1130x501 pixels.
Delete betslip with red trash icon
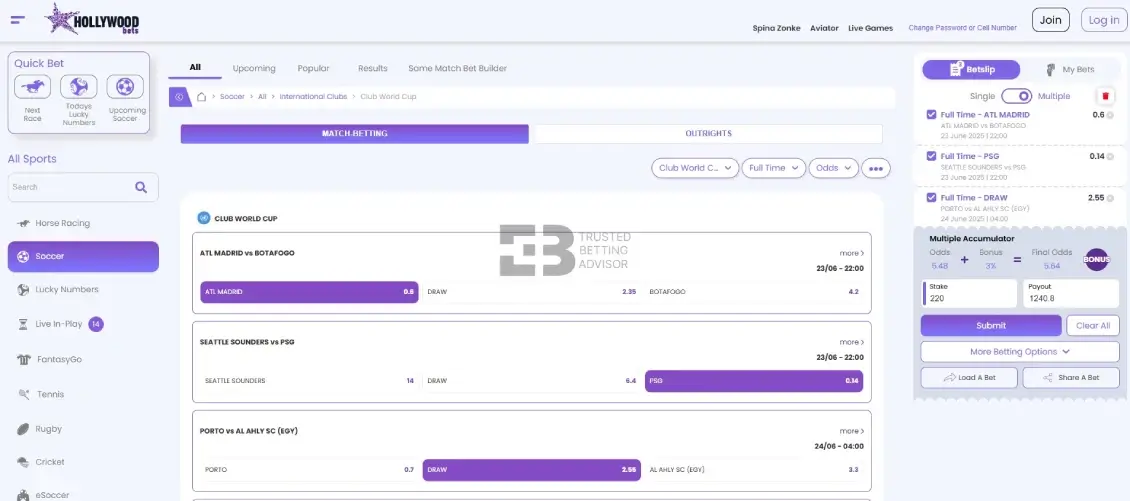[1105, 96]
